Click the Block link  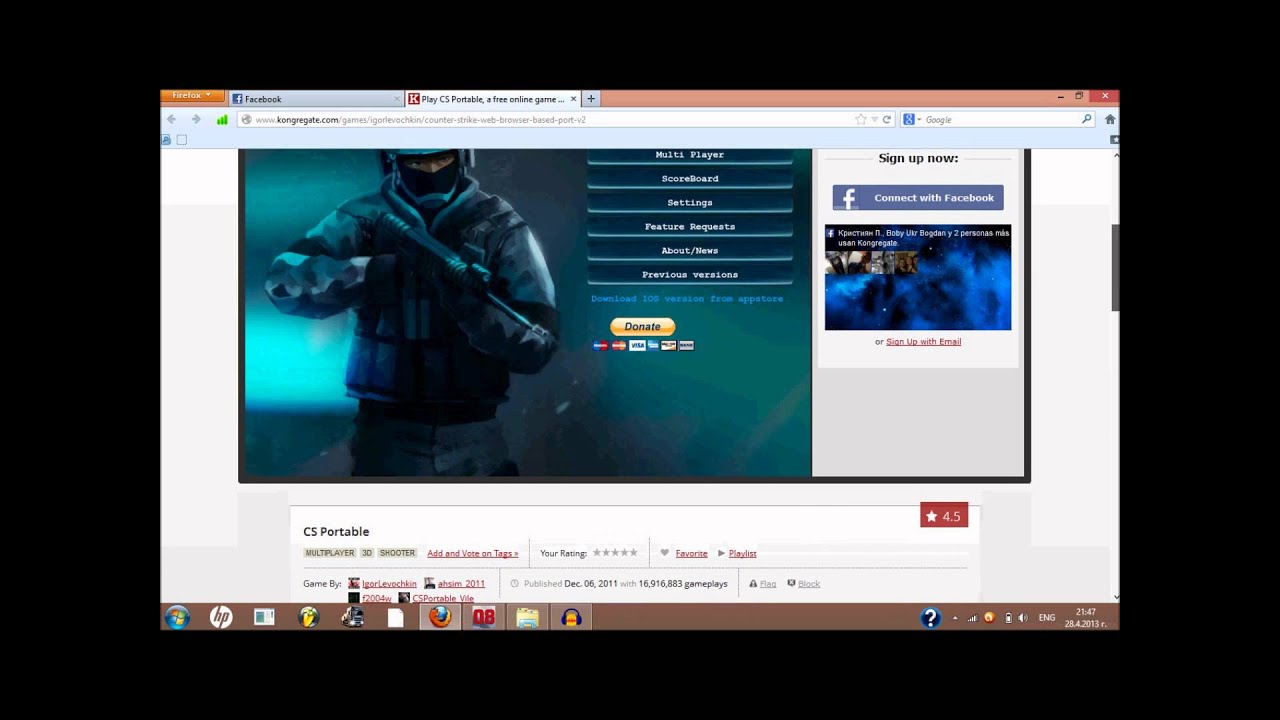[x=809, y=584]
